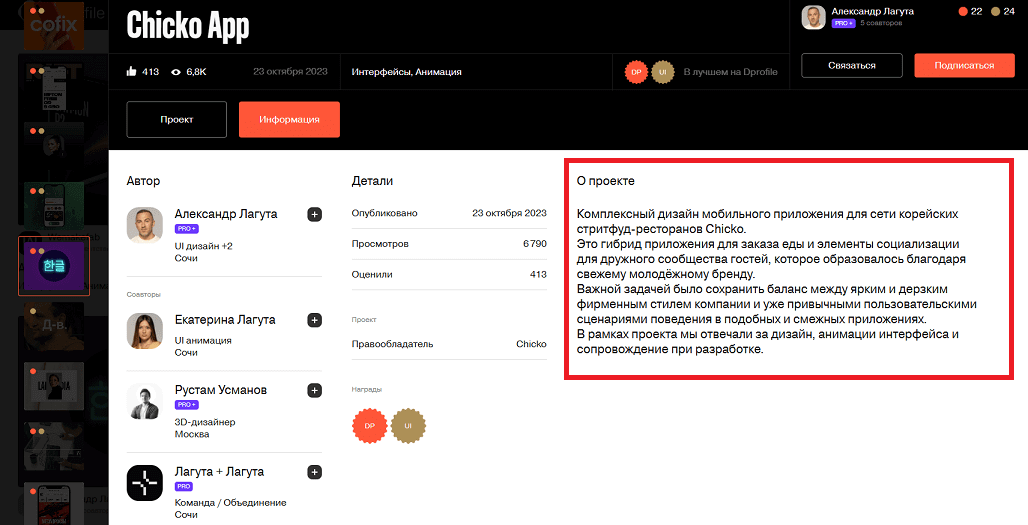Click the PRO+ badge under Рустам Усманов

pos(187,405)
